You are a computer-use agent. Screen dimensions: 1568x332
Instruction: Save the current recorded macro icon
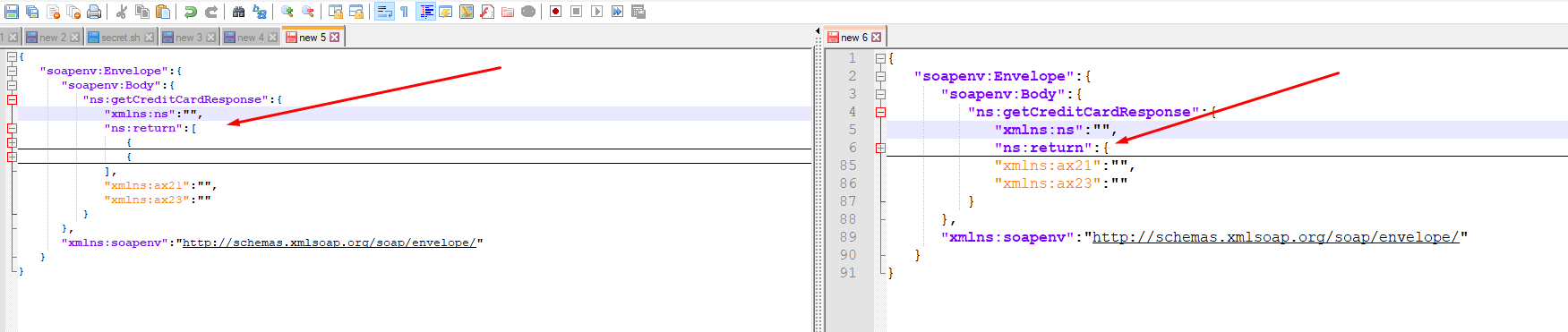coord(638,12)
